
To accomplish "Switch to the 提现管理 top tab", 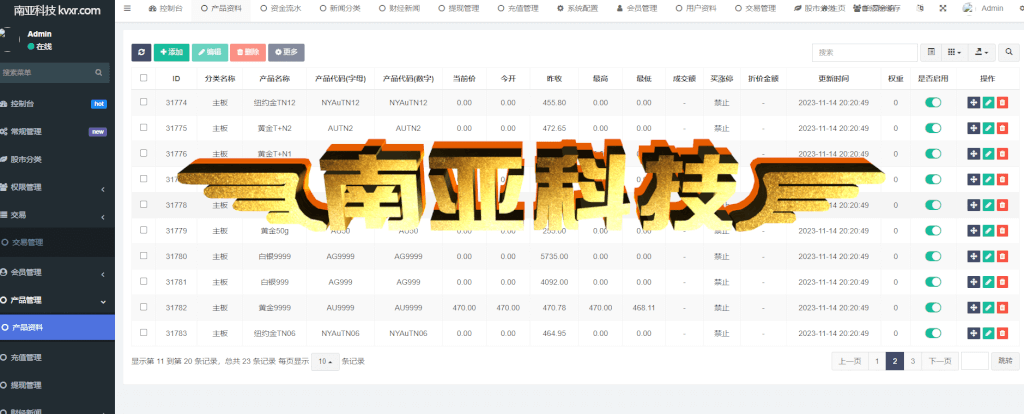I will (459, 8).
